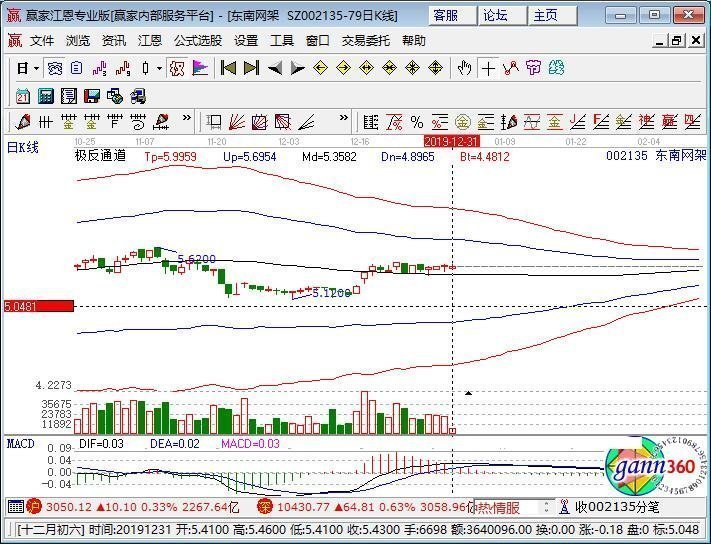This screenshot has width=711, height=544.
Task: Click the 客服 button in title bar
Action: [452, 16]
